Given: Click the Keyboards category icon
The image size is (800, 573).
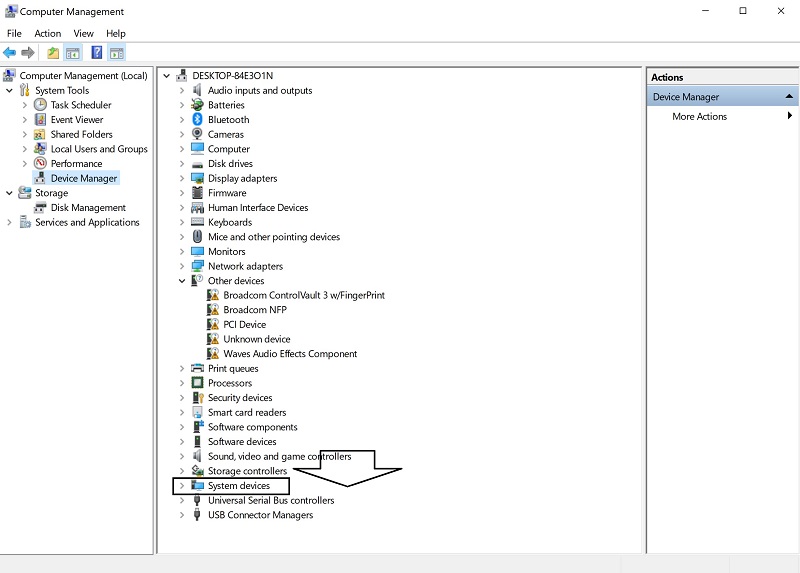Looking at the screenshot, I should click(x=197, y=222).
